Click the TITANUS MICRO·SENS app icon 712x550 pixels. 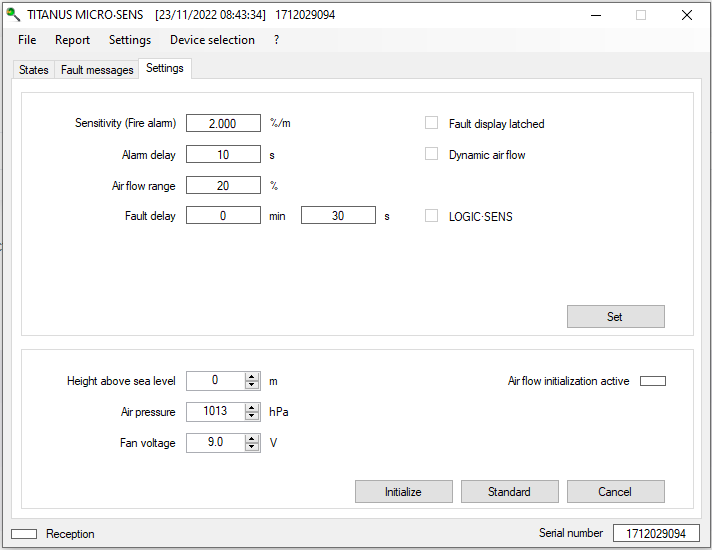[x=13, y=15]
